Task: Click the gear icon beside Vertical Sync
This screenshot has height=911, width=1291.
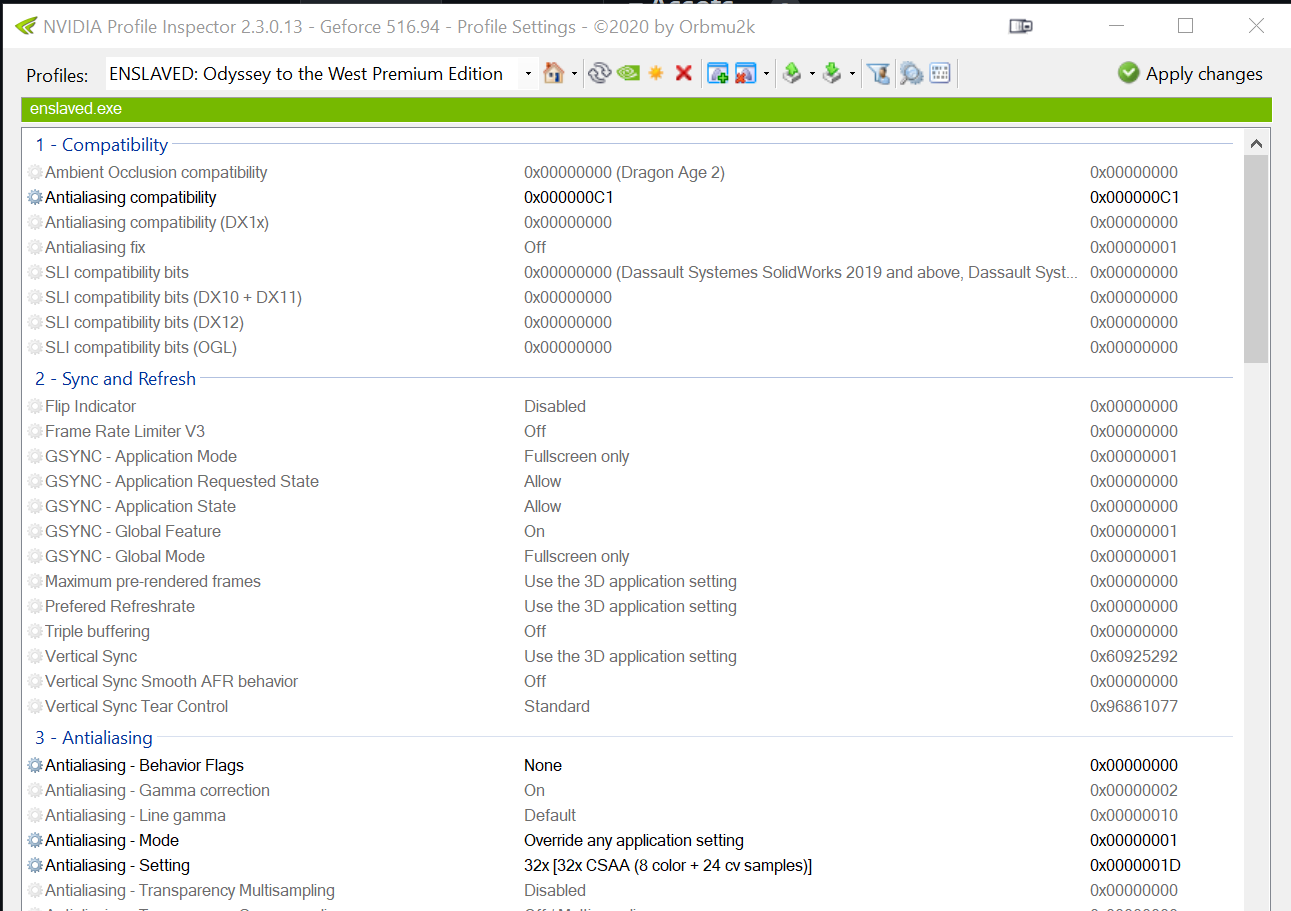Action: (x=35, y=657)
